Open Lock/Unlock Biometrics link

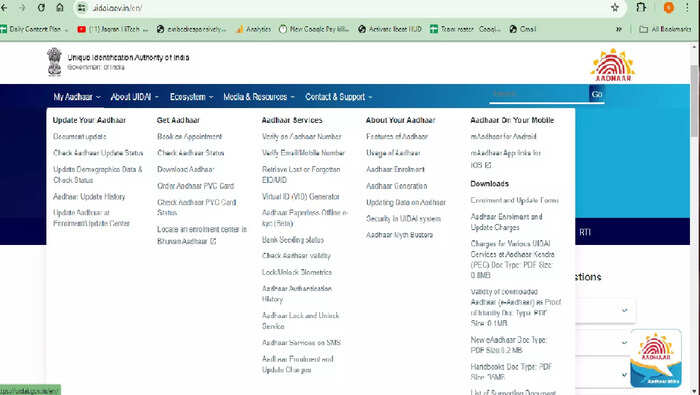297,272
